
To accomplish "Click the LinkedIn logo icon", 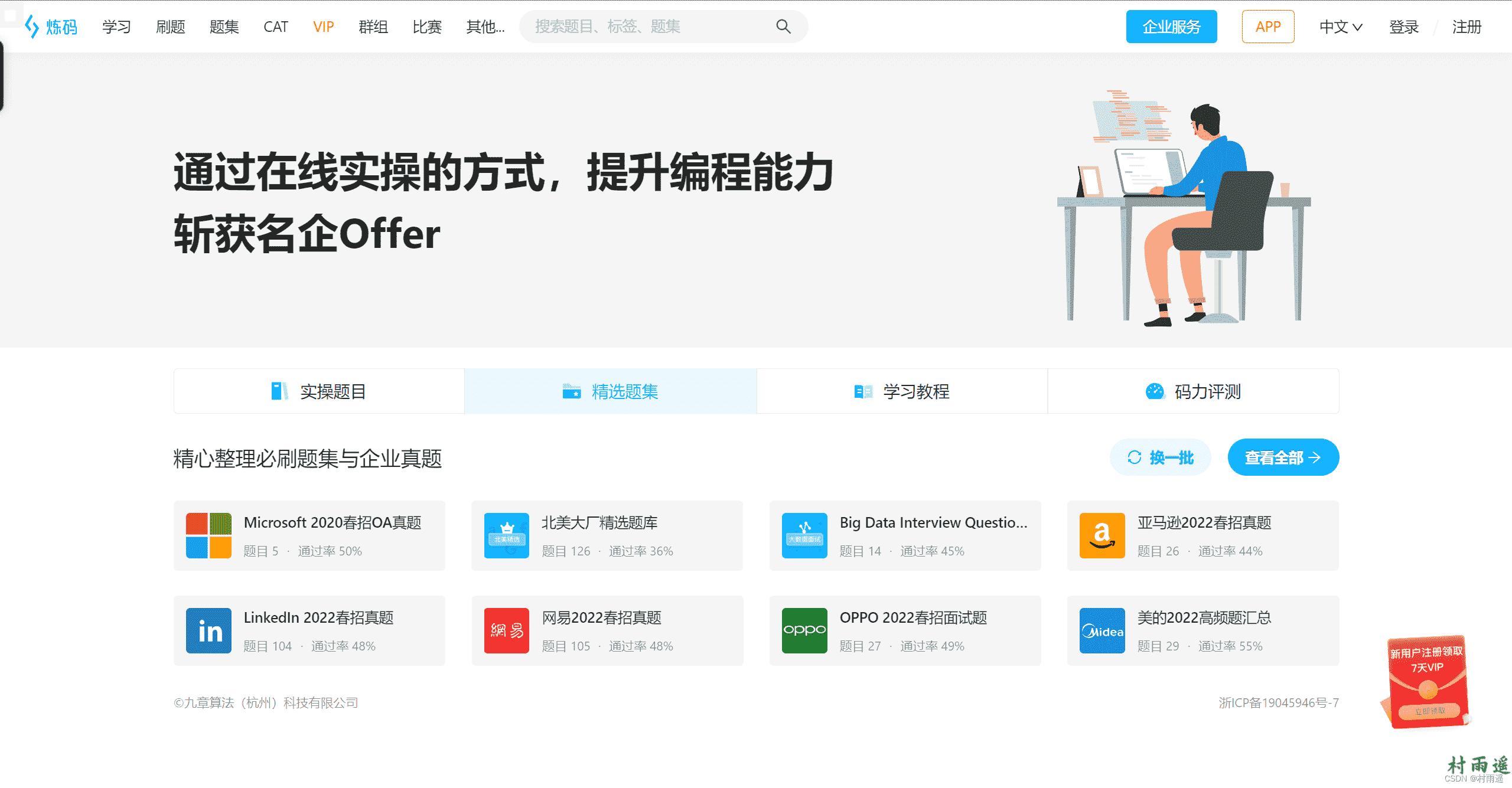I will click(x=208, y=630).
